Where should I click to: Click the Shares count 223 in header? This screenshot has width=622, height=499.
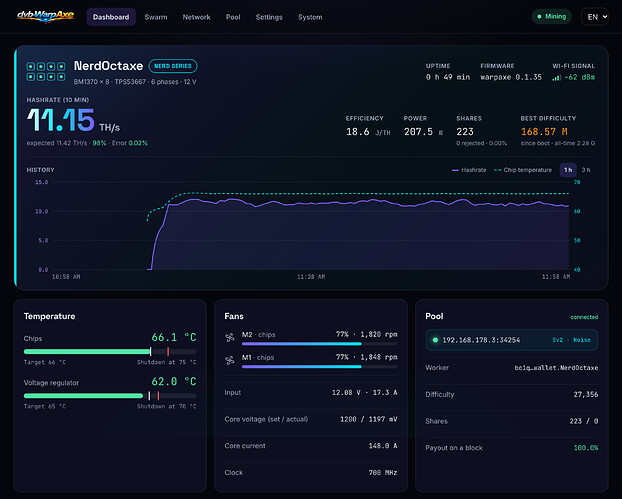(465, 132)
